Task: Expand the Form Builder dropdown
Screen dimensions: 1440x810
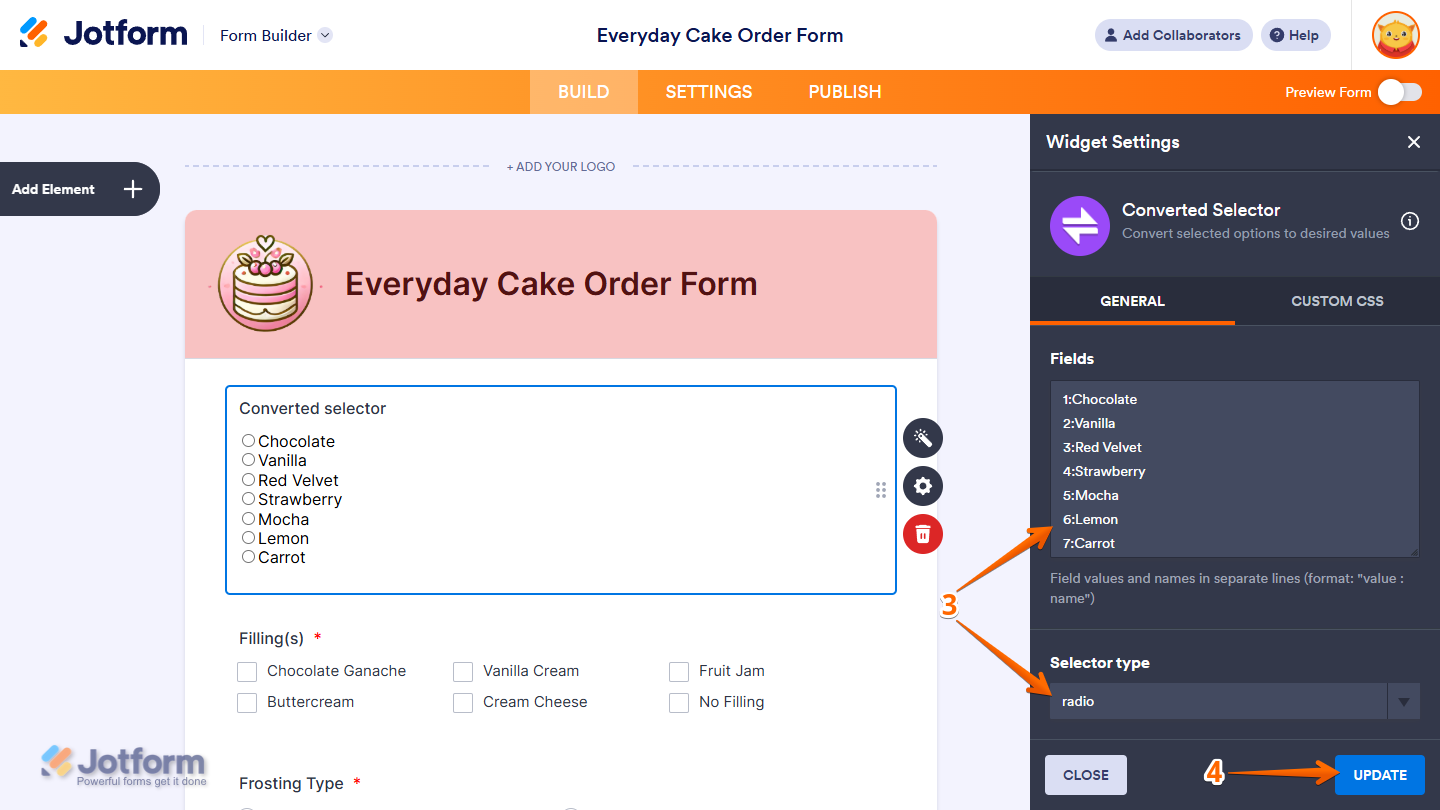Action: point(324,35)
